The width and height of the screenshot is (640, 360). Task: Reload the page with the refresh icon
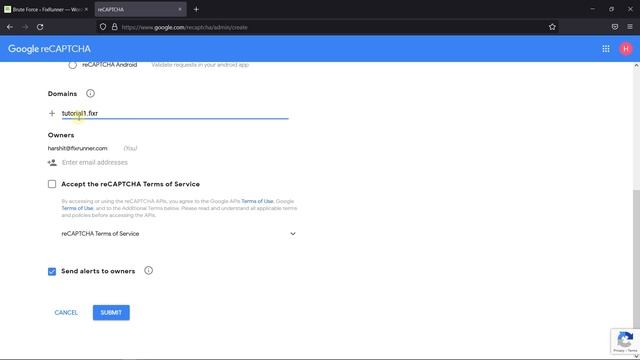[40, 27]
